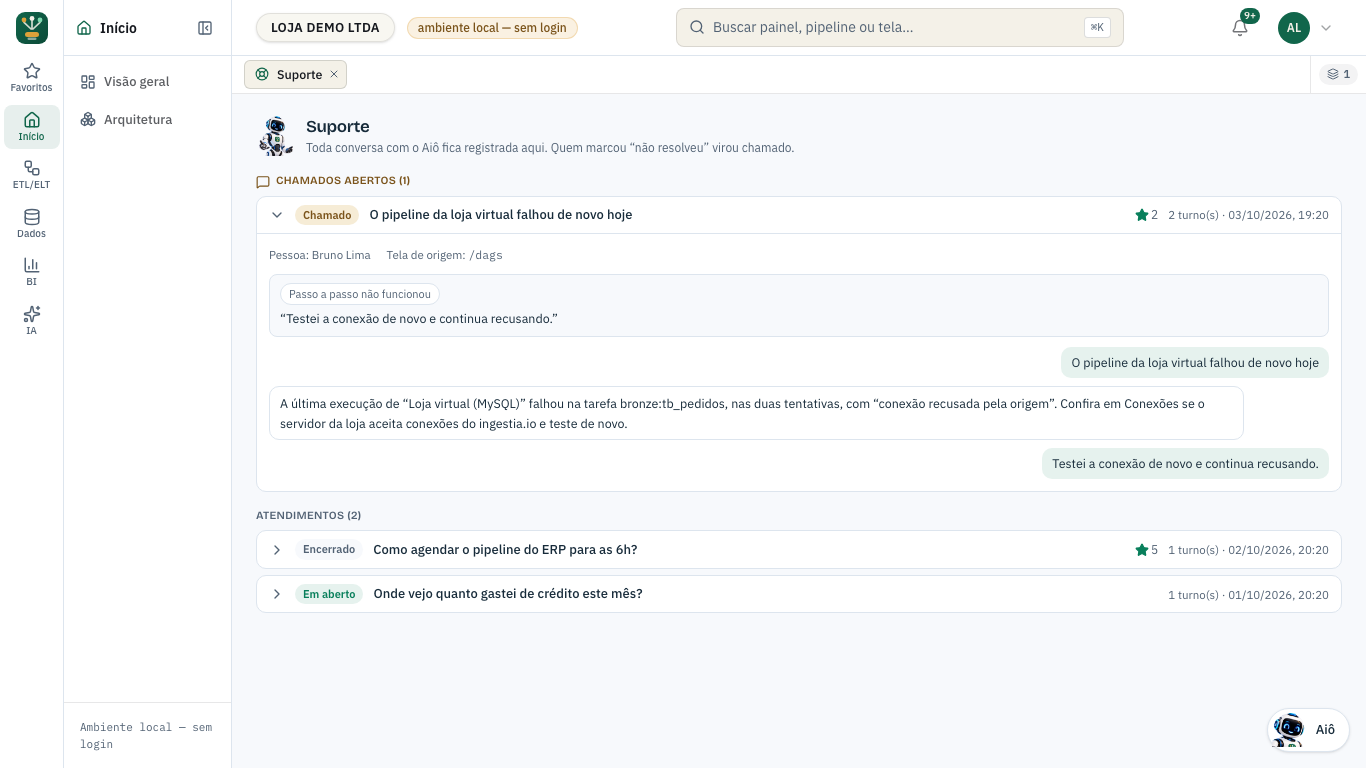
Task: Click "Pessoa: Bruno Lima" text
Action: coord(320,255)
